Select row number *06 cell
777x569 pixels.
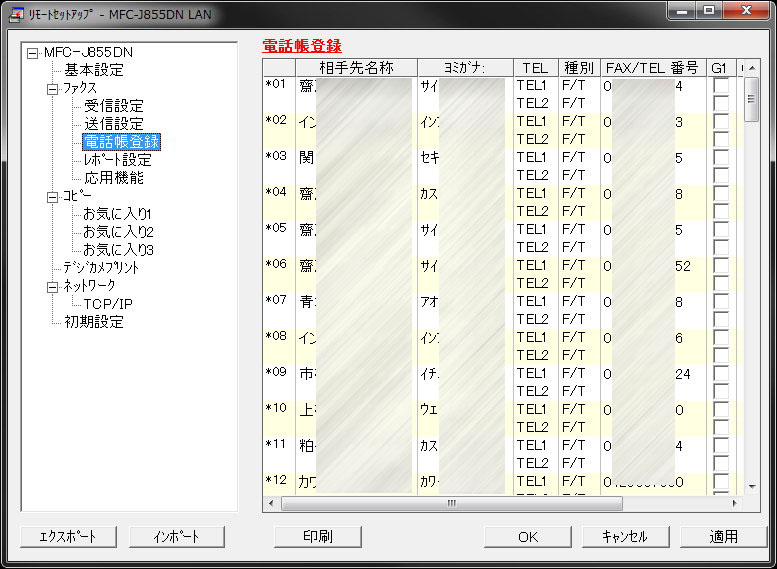coord(279,275)
